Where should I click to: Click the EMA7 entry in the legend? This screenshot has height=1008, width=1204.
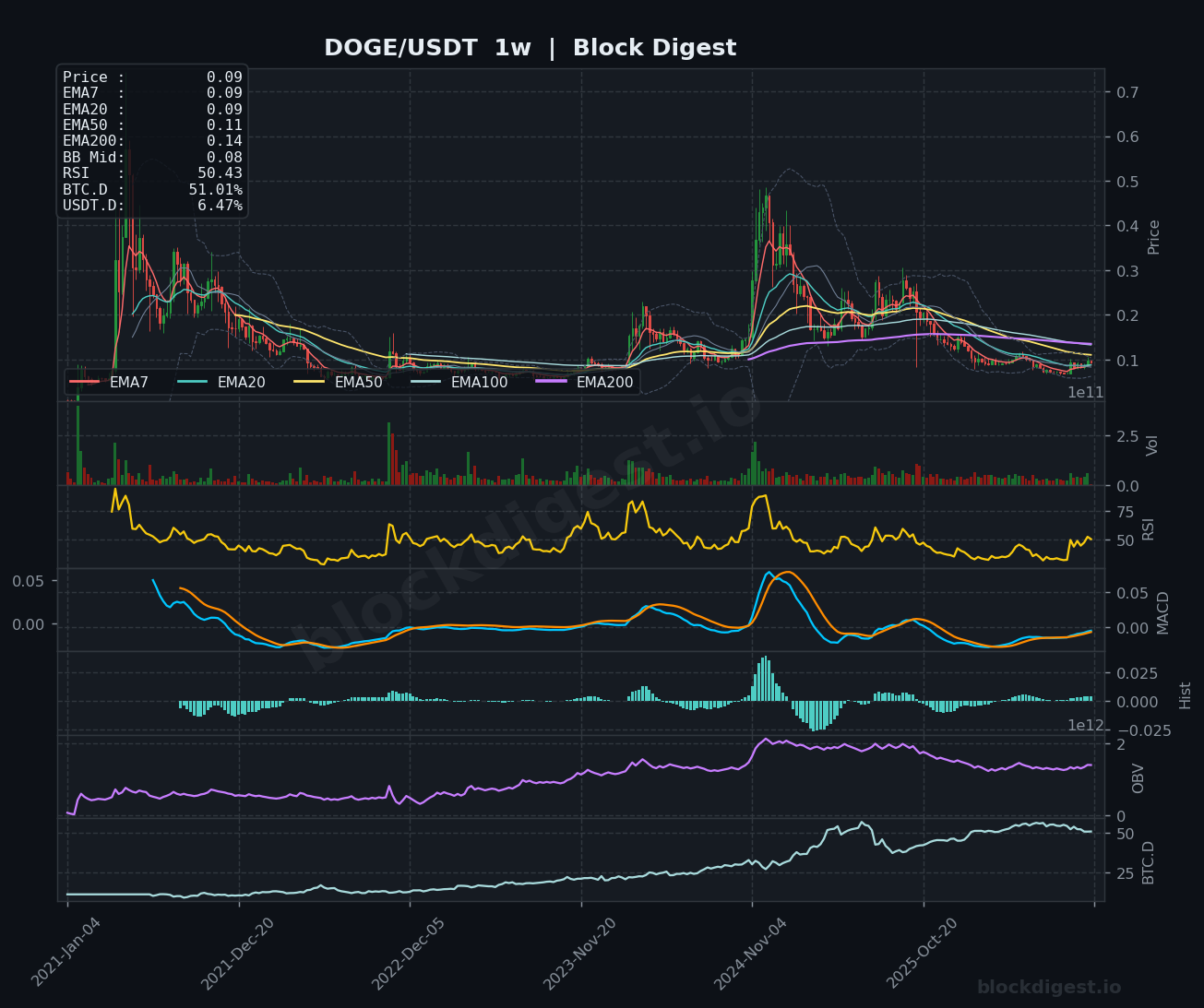[x=110, y=382]
